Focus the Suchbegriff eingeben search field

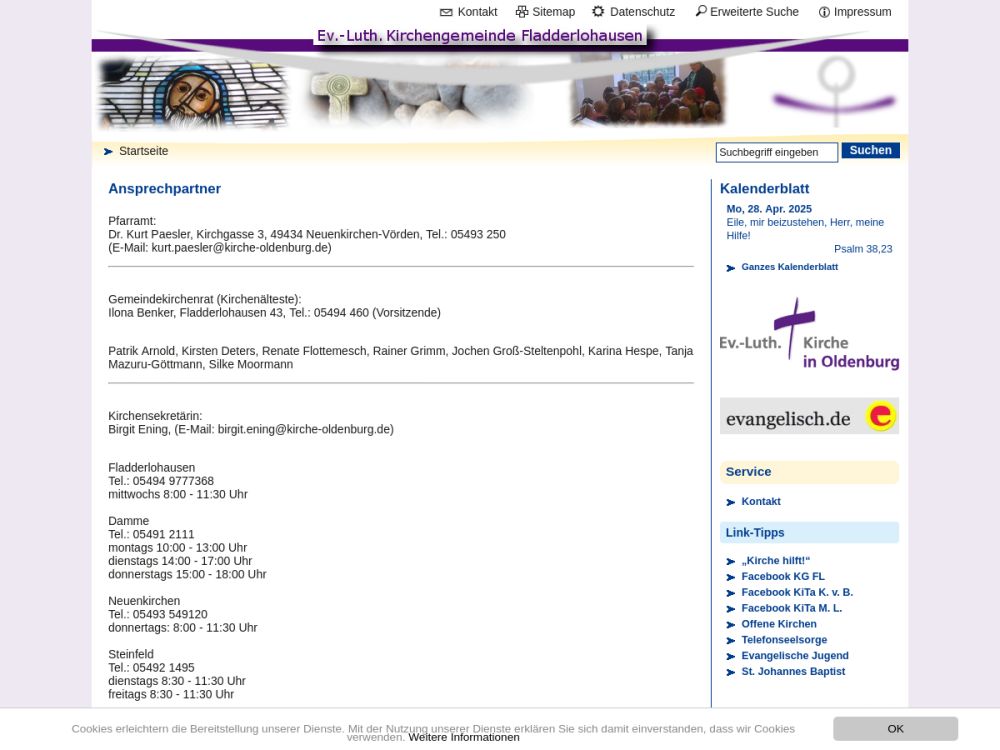776,152
